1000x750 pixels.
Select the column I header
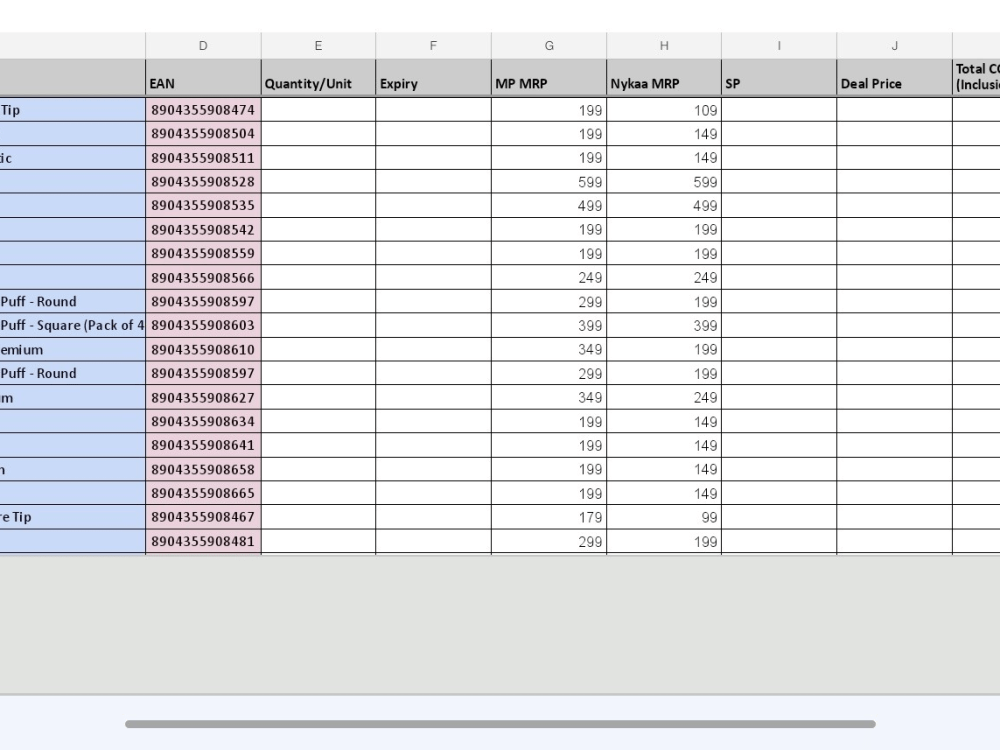tap(779, 45)
